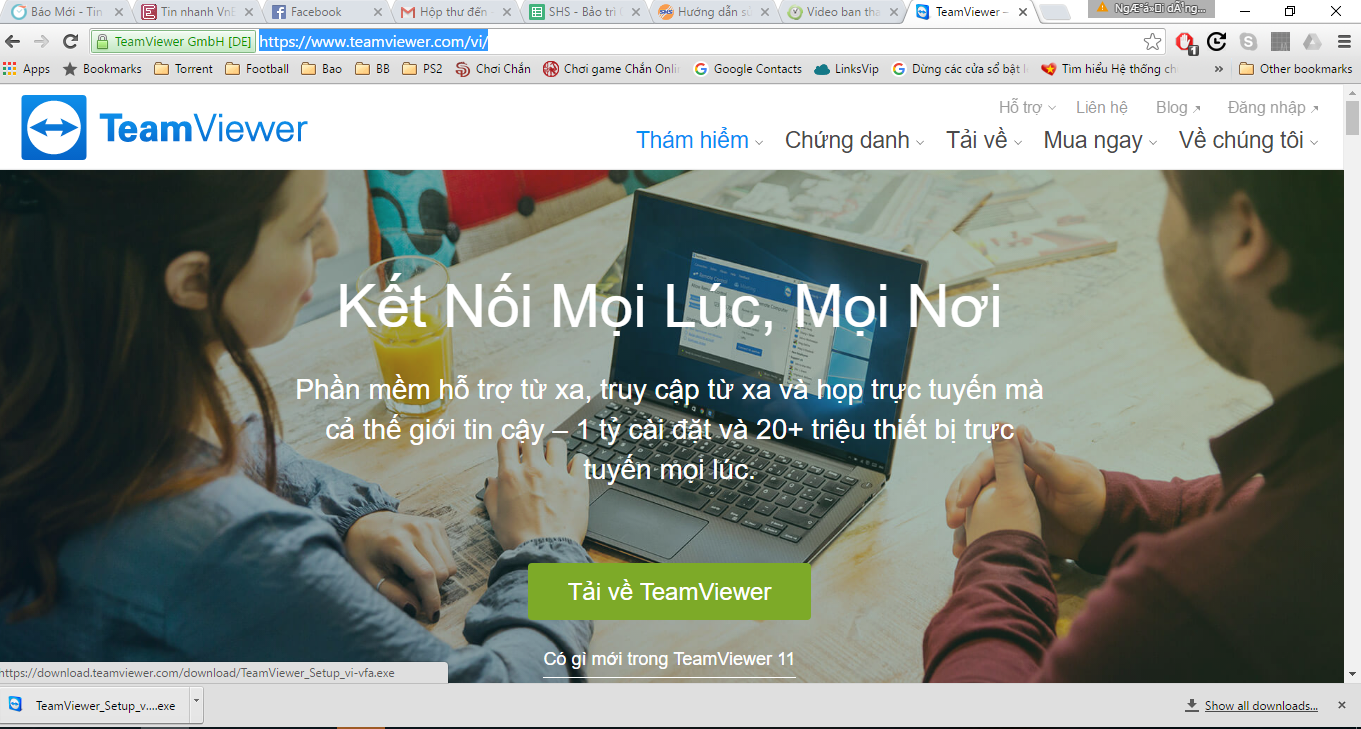This screenshot has height=729, width=1361.
Task: Open the BB bookmarks folder
Action: pyautogui.click(x=372, y=69)
